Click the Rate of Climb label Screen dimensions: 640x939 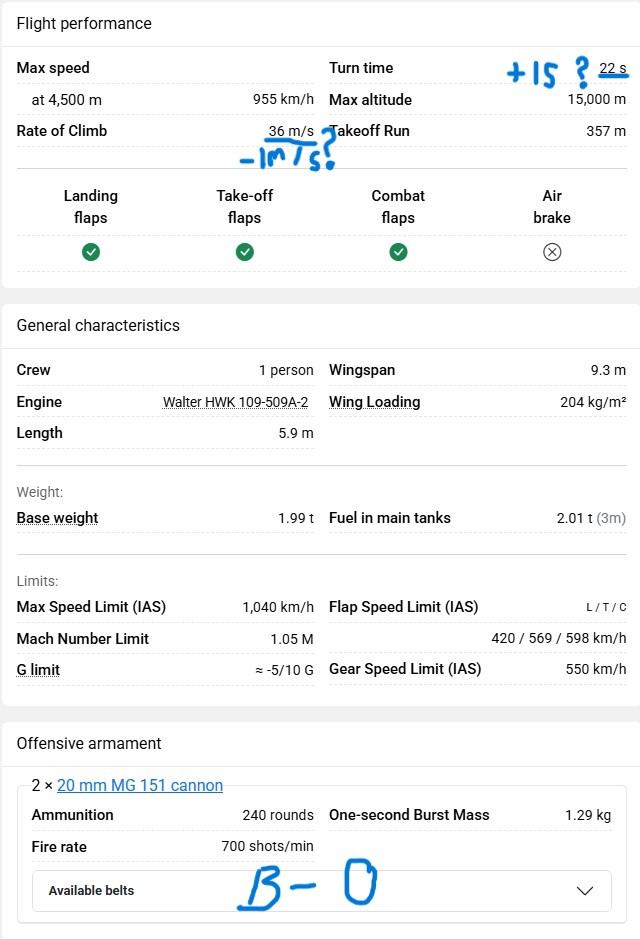pos(62,131)
